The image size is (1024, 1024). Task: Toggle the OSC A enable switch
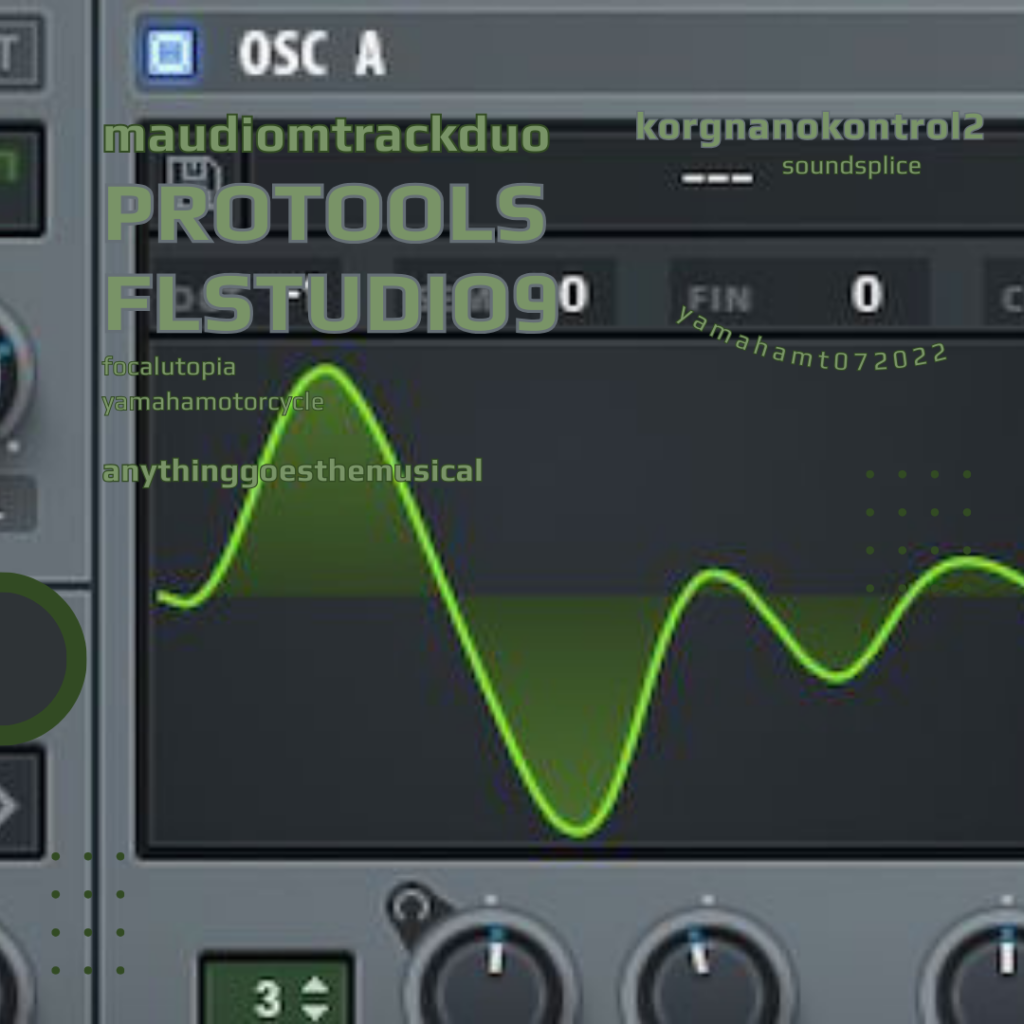click(171, 52)
